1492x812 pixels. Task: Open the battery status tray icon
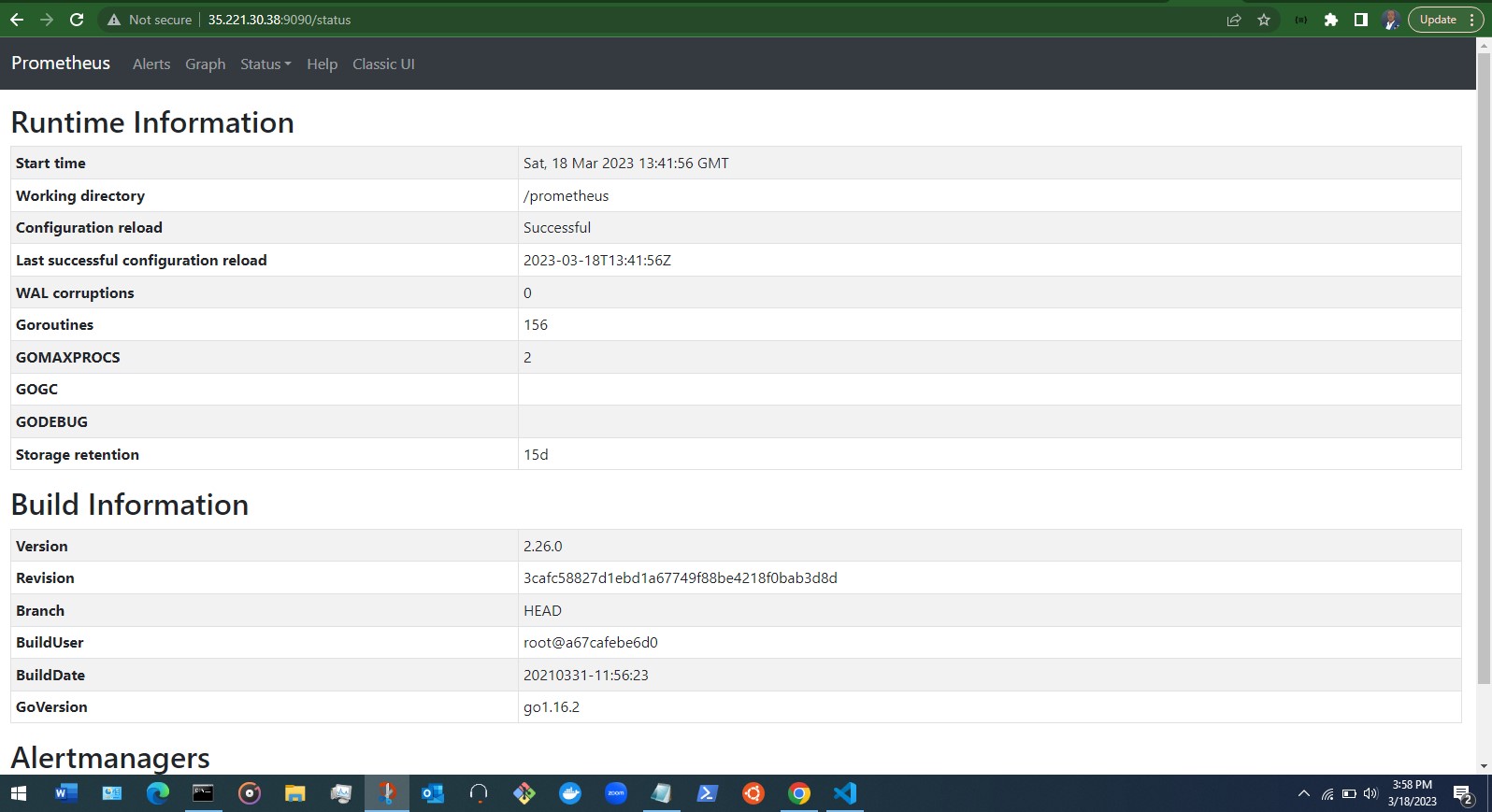tap(1349, 793)
